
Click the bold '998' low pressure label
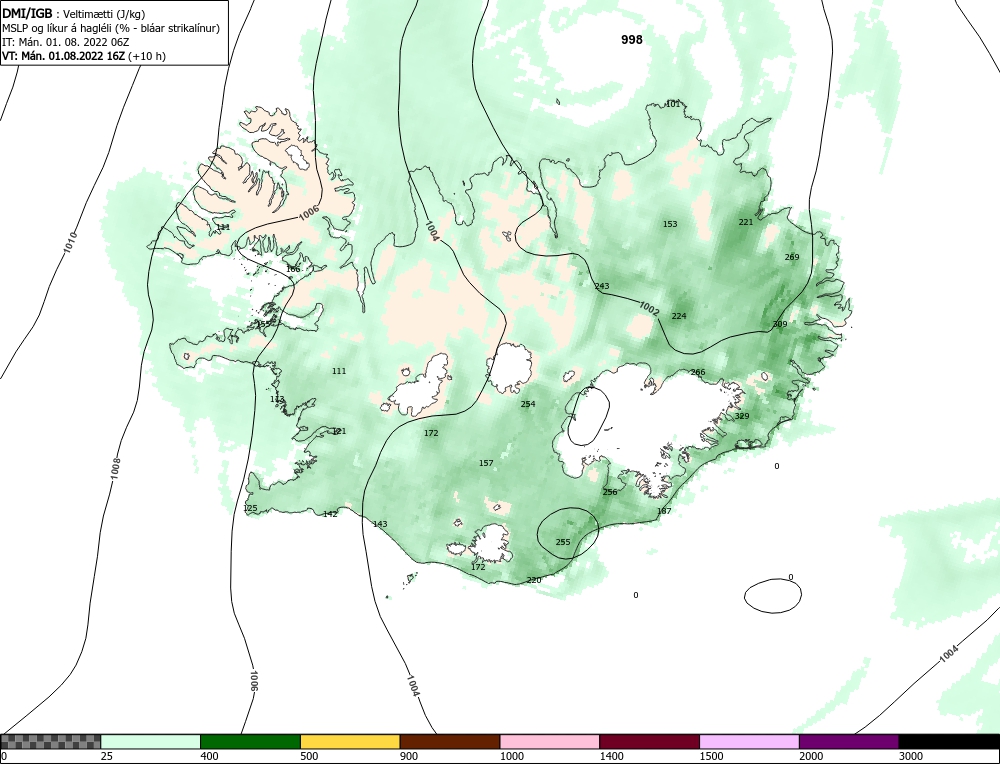(632, 40)
